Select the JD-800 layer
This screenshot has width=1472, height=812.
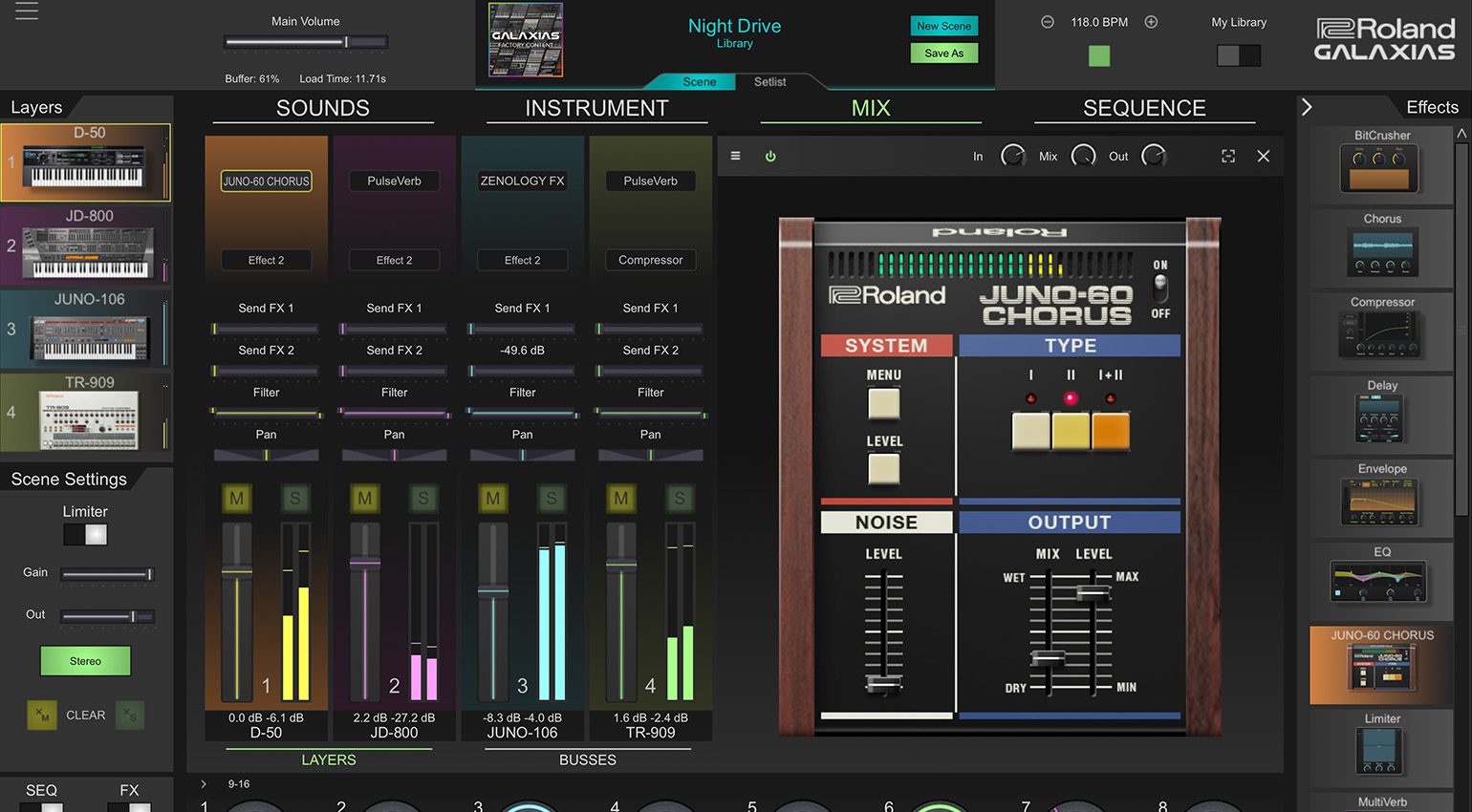click(x=86, y=246)
